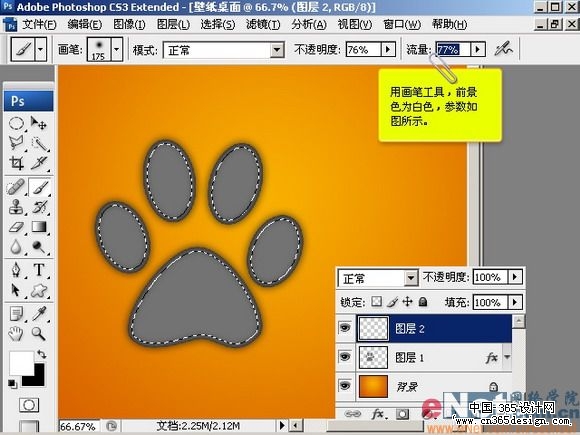This screenshot has width=580, height=435.
Task: Select the Pen tool
Action: pyautogui.click(x=16, y=270)
